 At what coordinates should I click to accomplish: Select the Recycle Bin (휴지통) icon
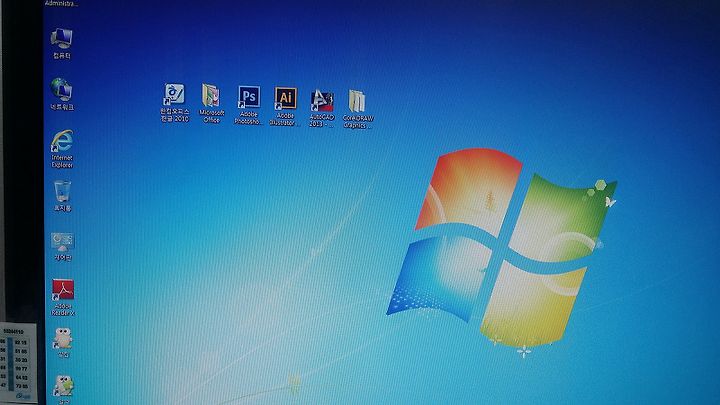pos(62,196)
